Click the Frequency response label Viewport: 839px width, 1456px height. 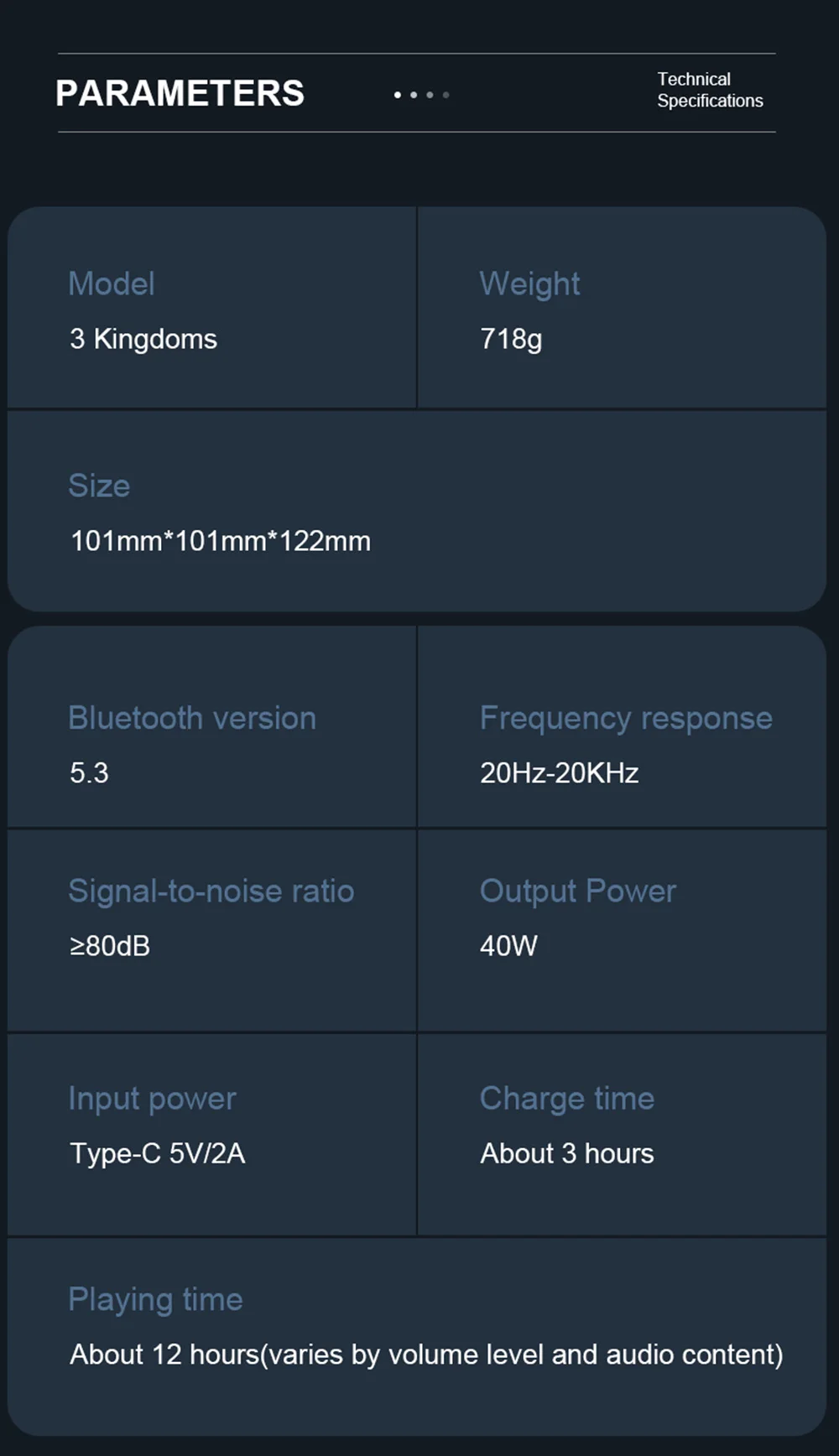[626, 718]
